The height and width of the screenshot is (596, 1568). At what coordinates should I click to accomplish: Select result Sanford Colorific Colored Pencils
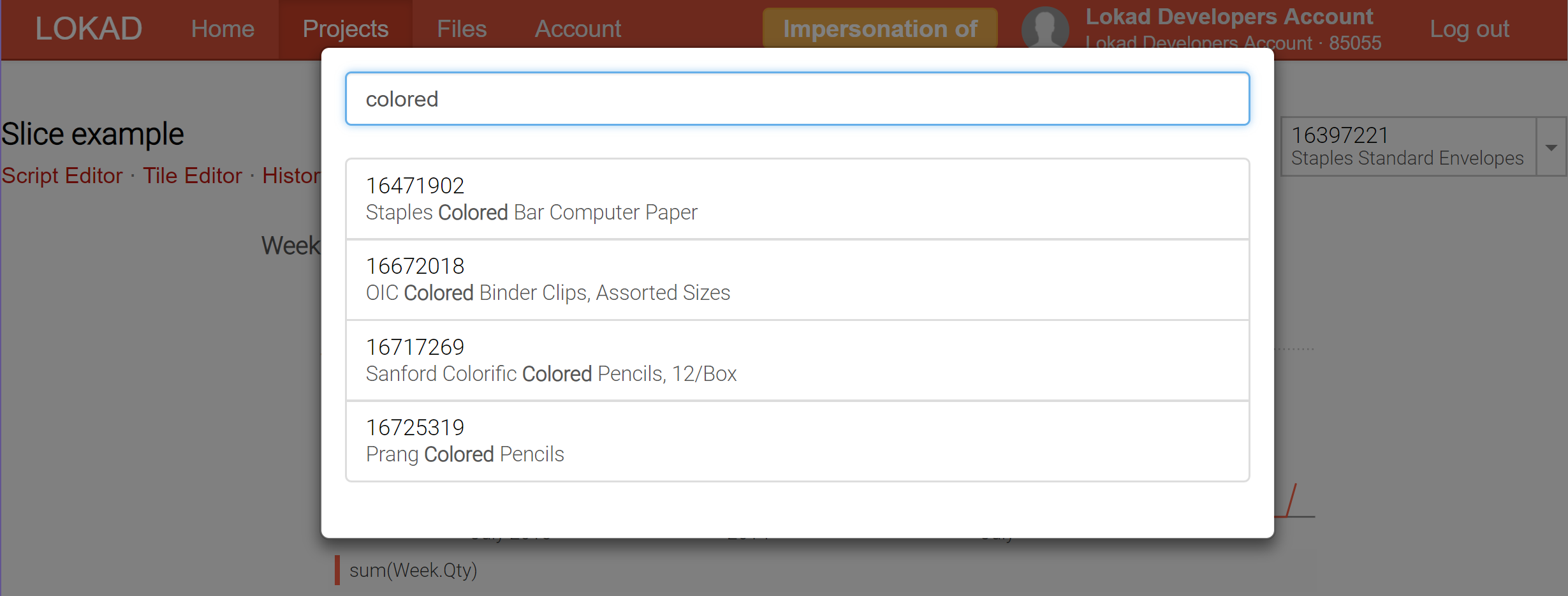pos(796,359)
